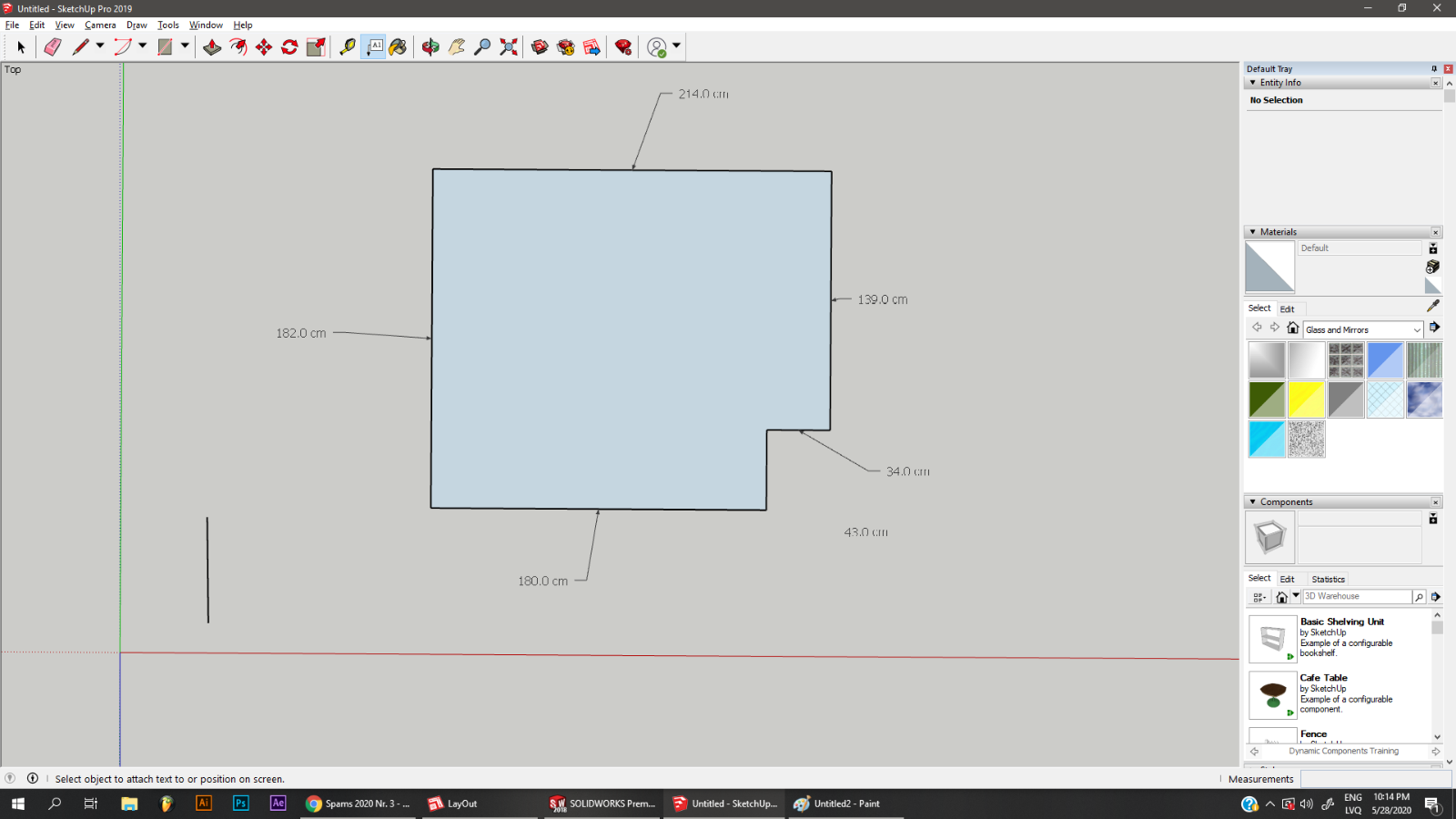Open the 3D Warehouse toolbar icon
This screenshot has width=1456, height=819.
540,47
